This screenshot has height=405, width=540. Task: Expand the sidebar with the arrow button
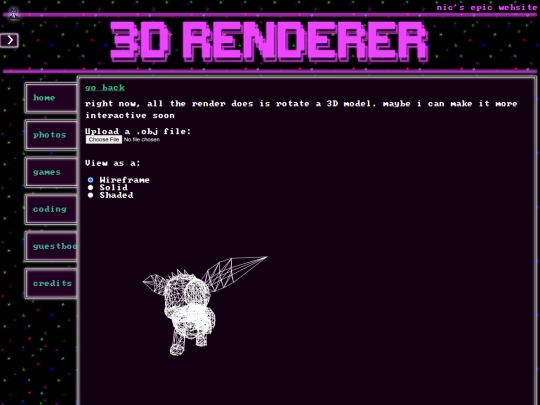click(9, 40)
